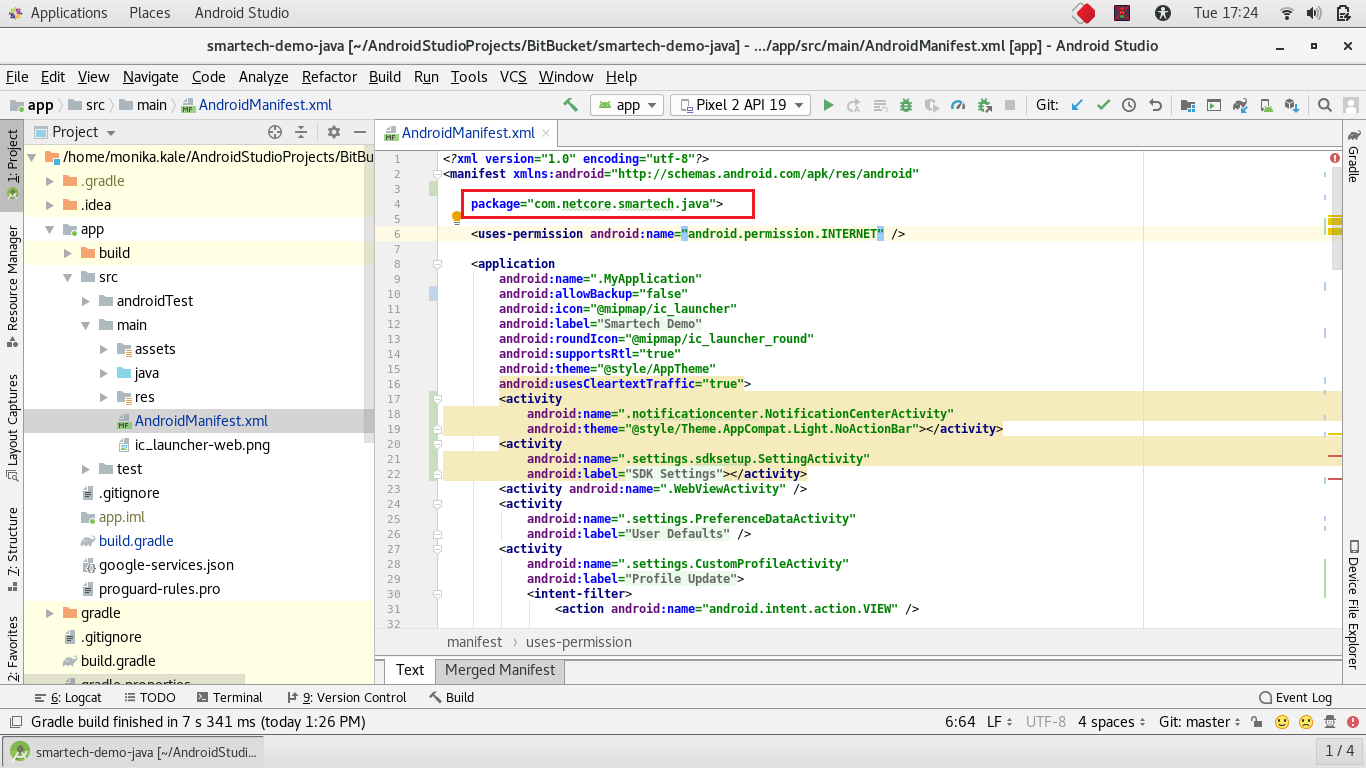Click the Run Anything icon in toolbar
The image size is (1366, 768).
(1213, 105)
